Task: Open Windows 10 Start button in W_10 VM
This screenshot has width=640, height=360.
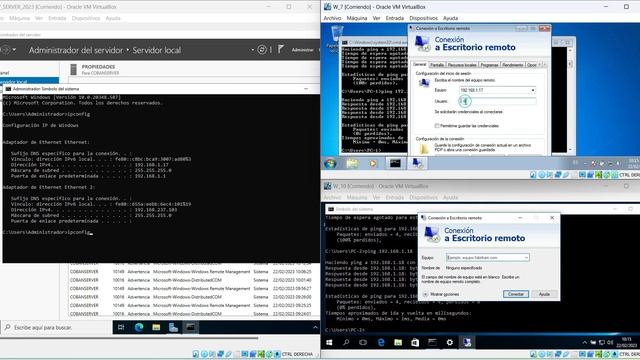Action: 329,342
